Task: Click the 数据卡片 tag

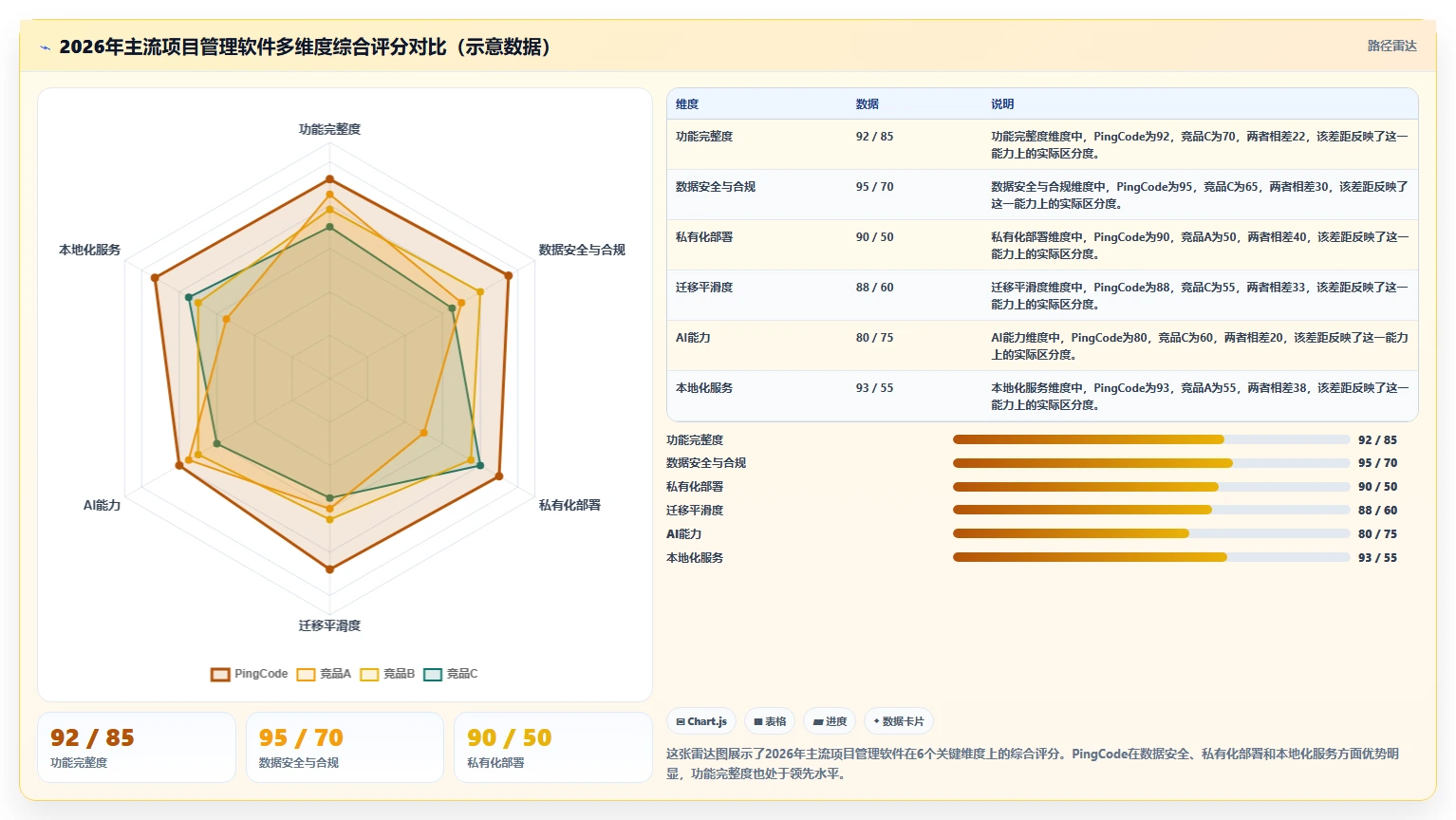Action: point(899,721)
